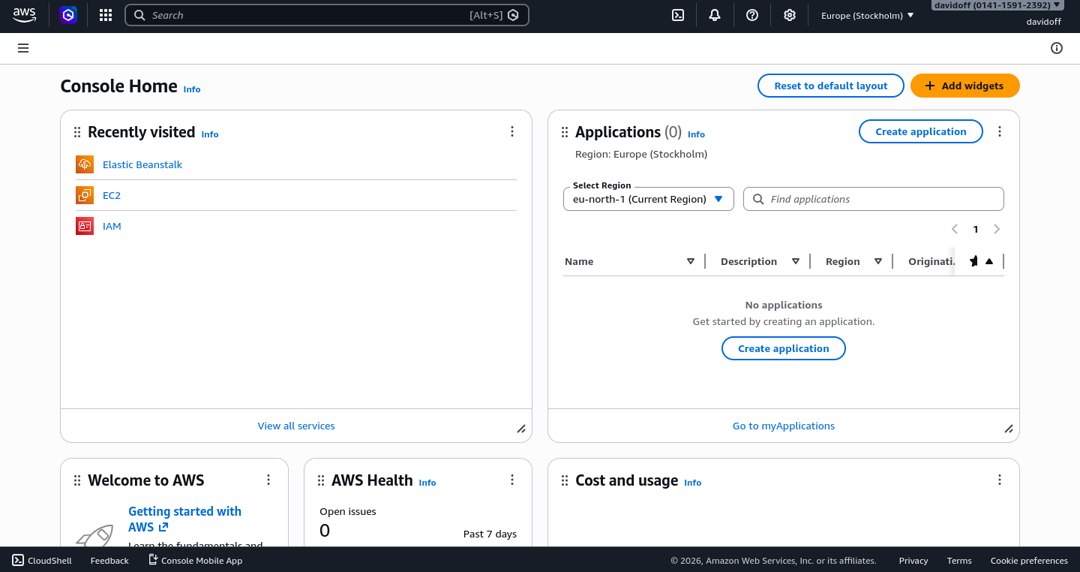Sort applications by Region column
Image resolution: width=1080 pixels, height=572 pixels.
[x=878, y=261]
